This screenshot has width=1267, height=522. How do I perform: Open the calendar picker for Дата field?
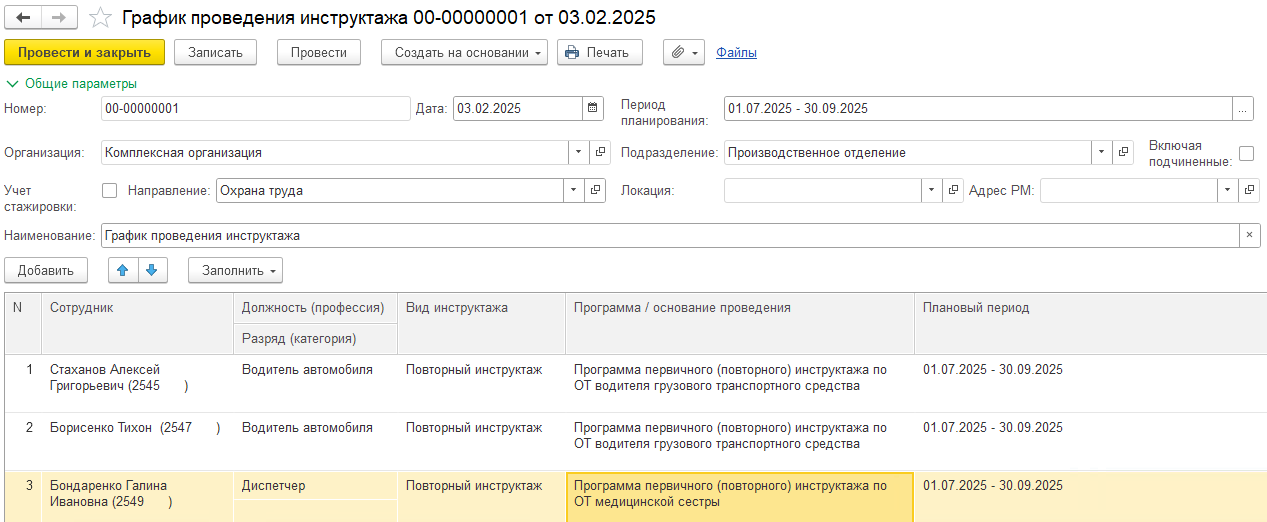(594, 108)
